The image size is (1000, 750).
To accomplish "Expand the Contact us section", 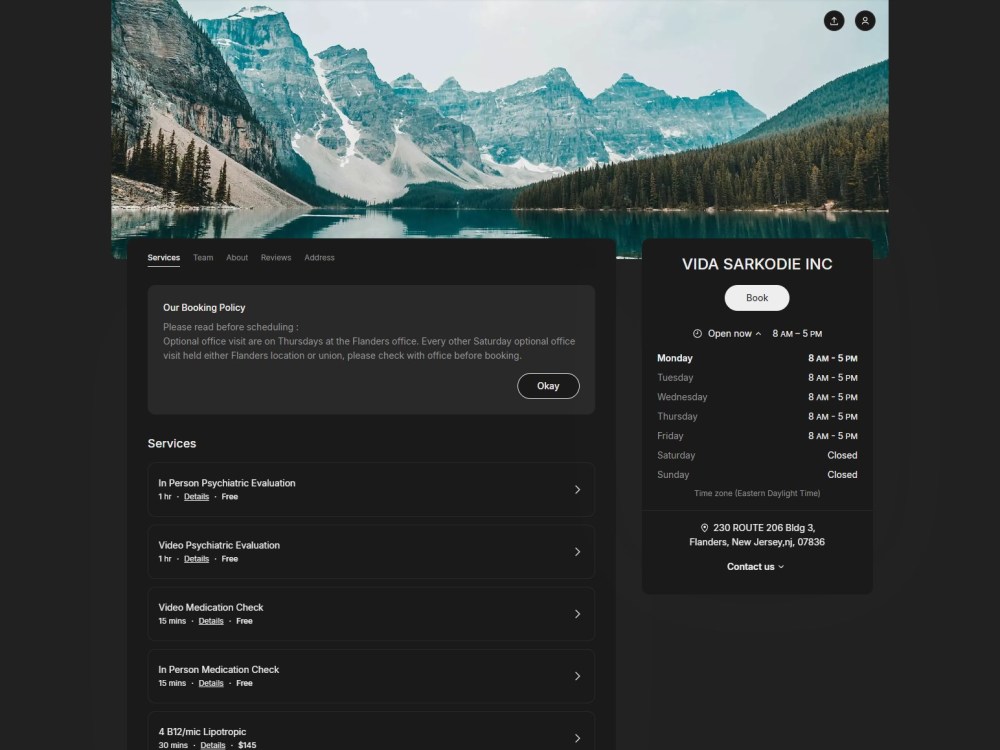I will coord(756,566).
